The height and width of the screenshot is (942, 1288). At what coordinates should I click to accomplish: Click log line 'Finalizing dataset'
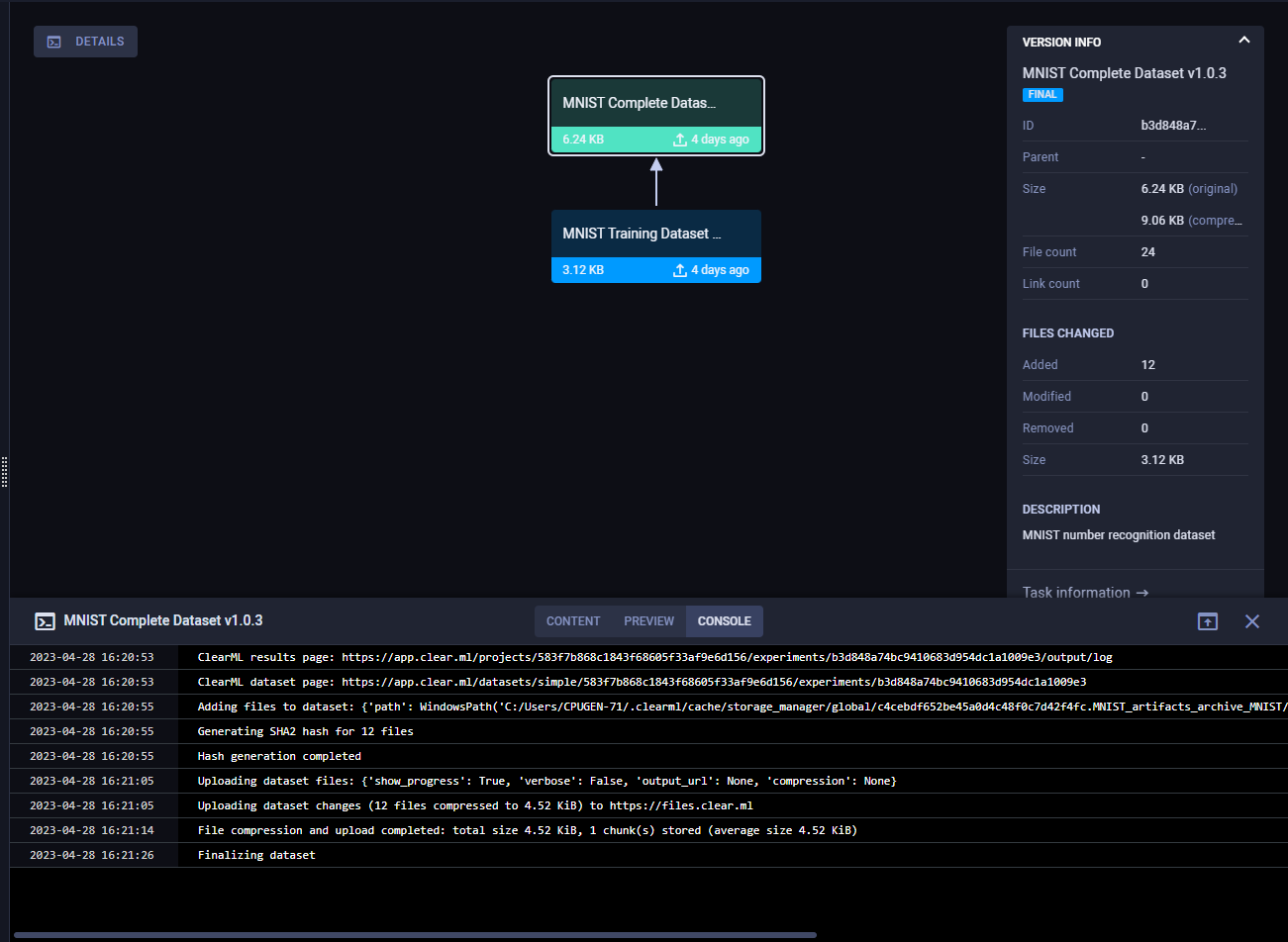tap(256, 855)
